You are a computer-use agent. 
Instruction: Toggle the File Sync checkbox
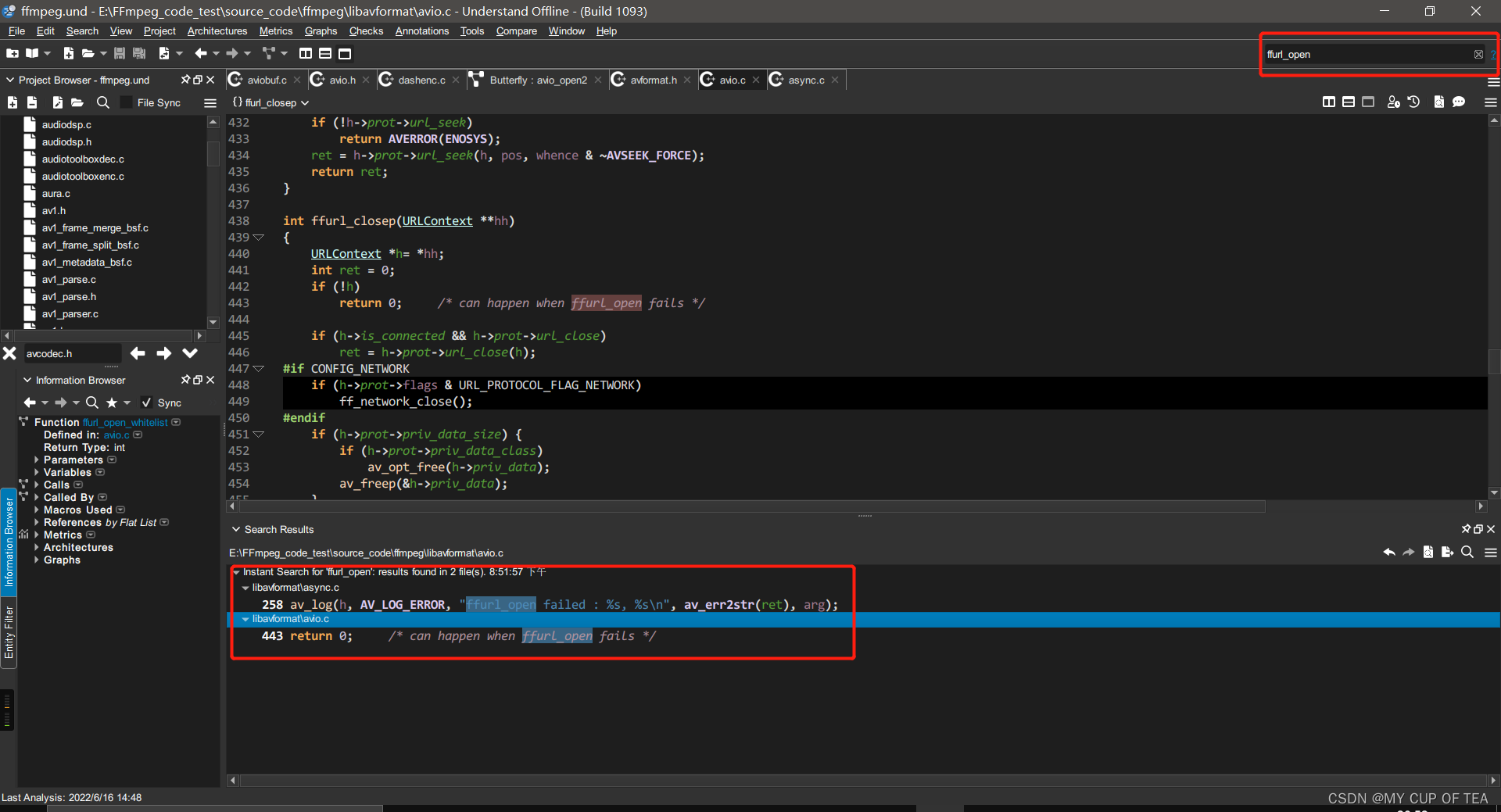coord(124,102)
